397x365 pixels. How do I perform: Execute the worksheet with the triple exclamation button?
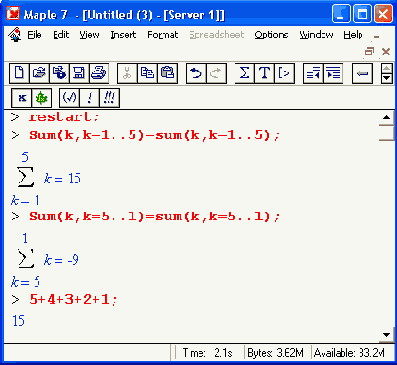point(109,98)
